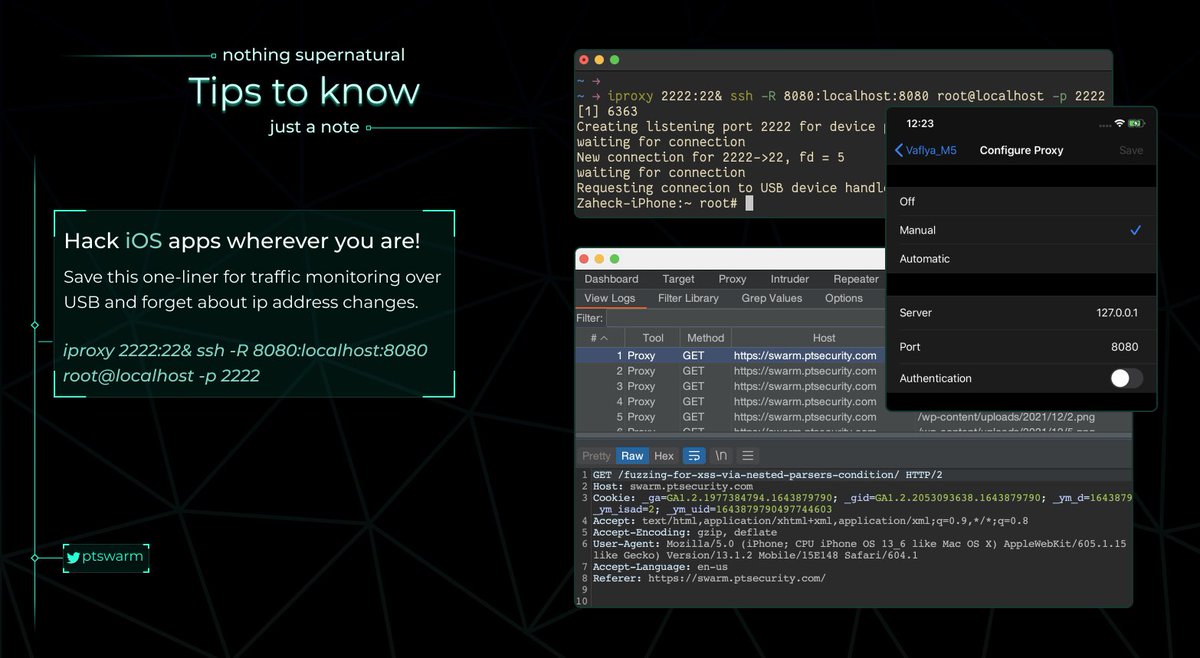Switch to the Dashboard tab
Image resolution: width=1200 pixels, height=658 pixels.
[x=611, y=279]
